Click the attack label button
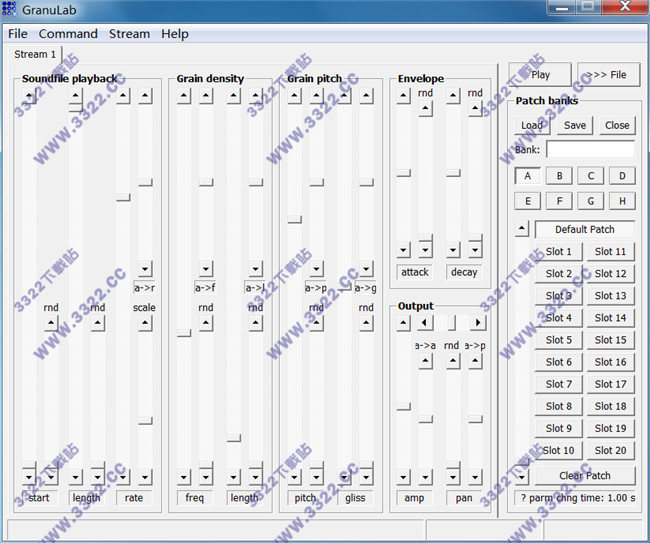The height and width of the screenshot is (543, 650). tap(415, 272)
